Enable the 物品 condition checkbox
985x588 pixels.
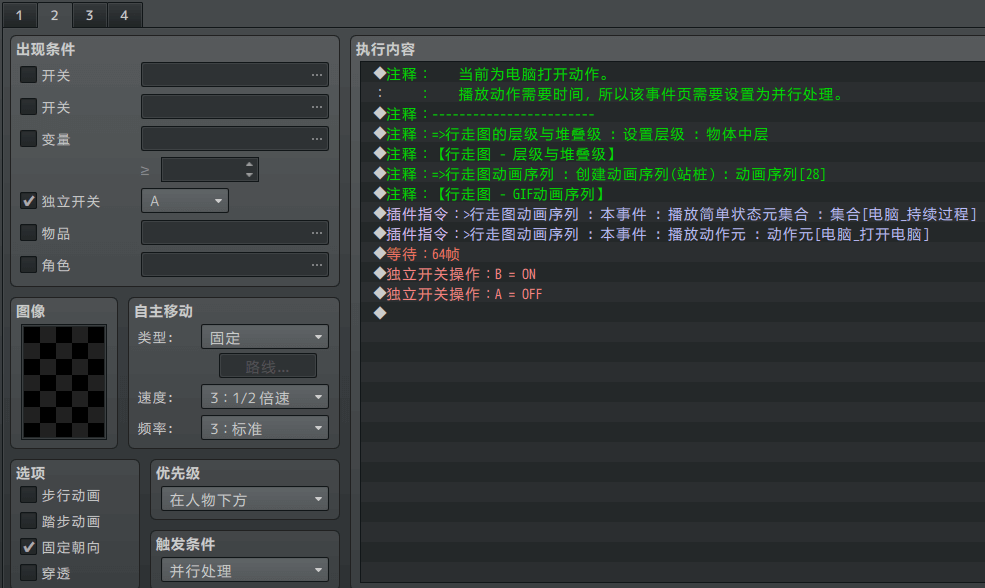point(29,233)
